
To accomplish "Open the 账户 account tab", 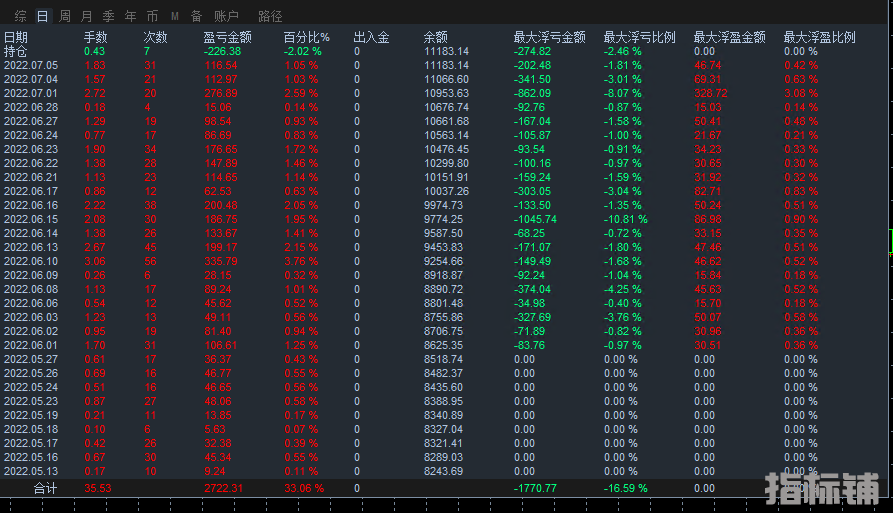I will coord(226,16).
